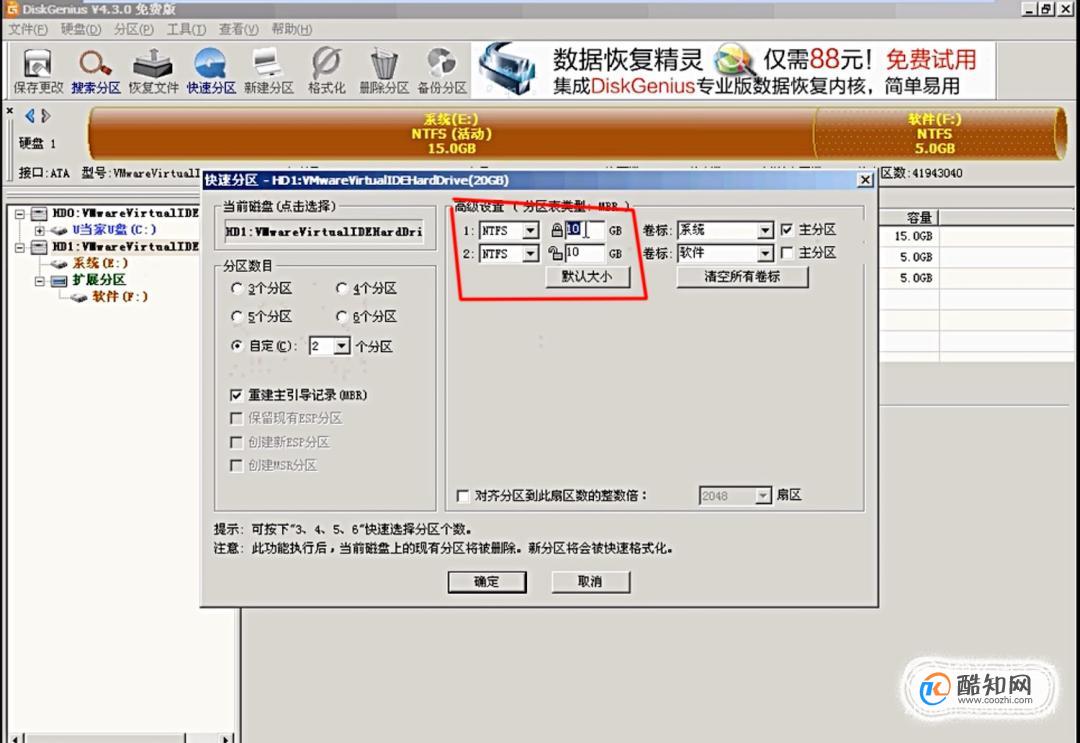Click the 新建分区 new partition icon

(269, 71)
